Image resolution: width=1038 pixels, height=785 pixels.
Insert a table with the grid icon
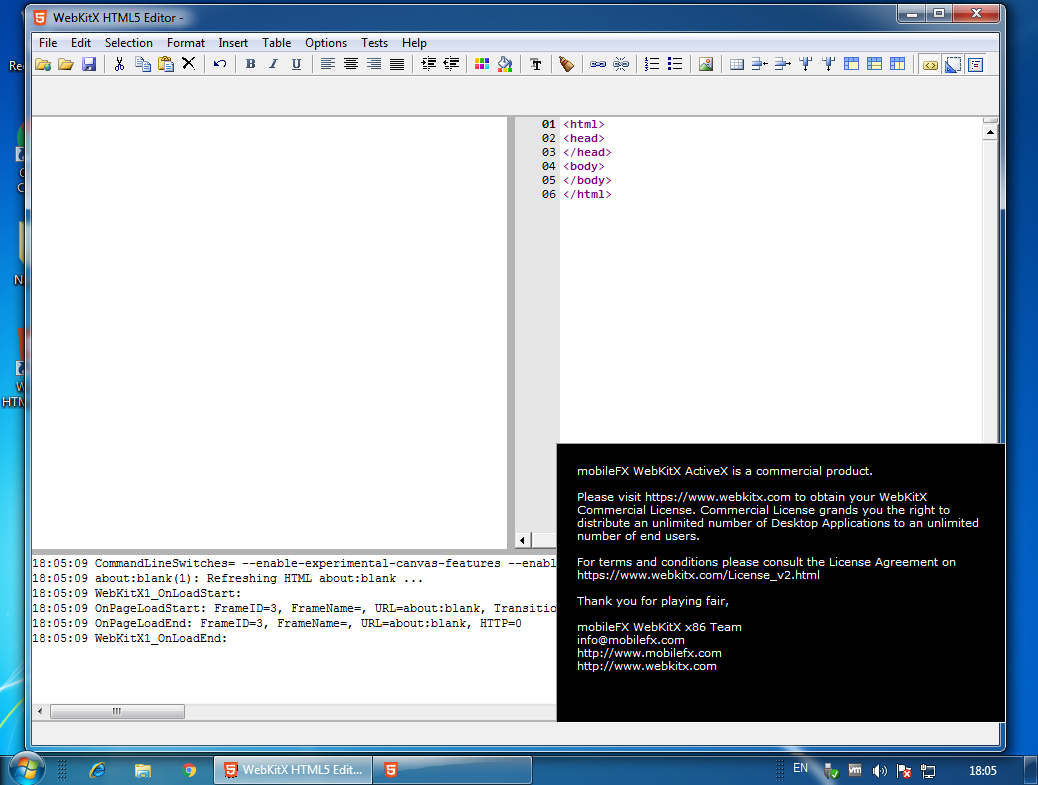(x=737, y=64)
